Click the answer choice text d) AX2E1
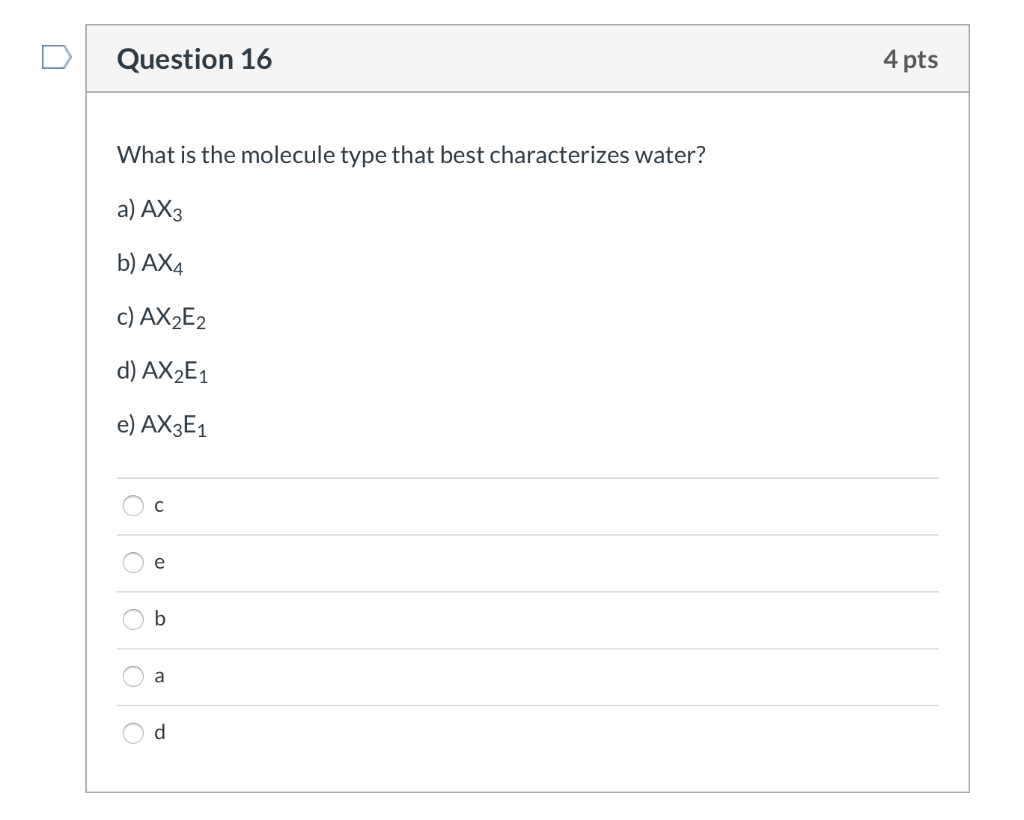Screen dimensions: 1024x820 click(158, 372)
